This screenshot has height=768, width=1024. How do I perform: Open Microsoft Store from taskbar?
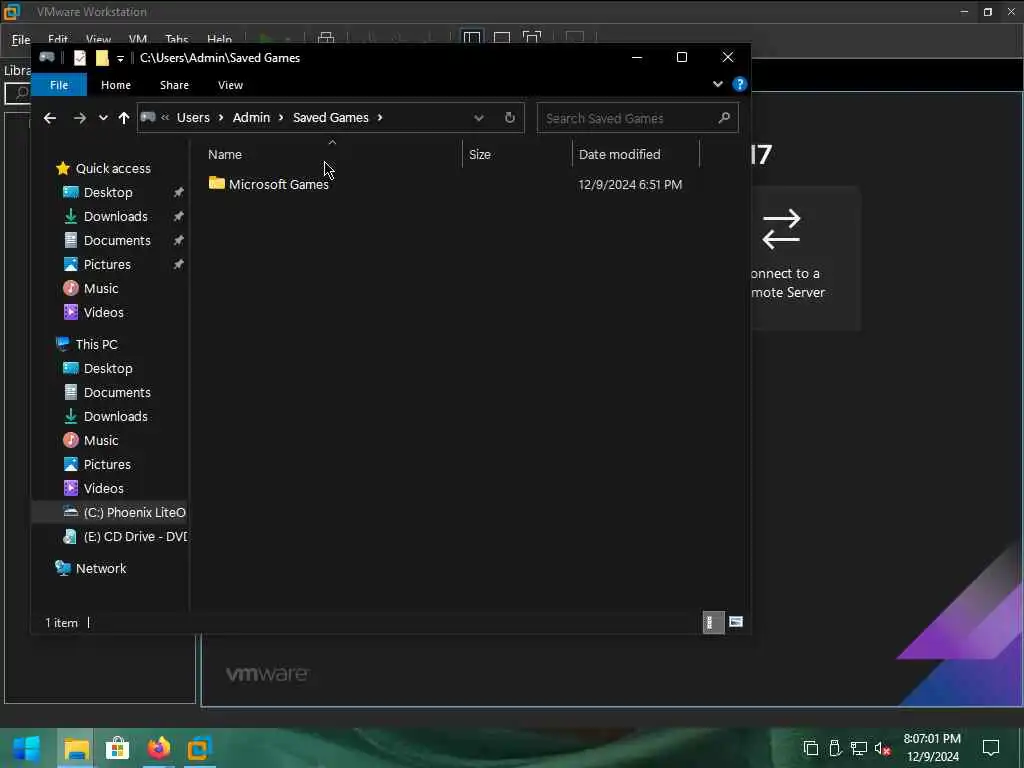pyautogui.click(x=118, y=748)
